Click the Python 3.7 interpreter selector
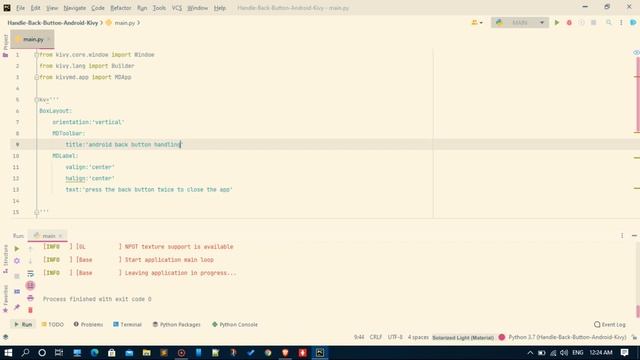 [x=567, y=337]
